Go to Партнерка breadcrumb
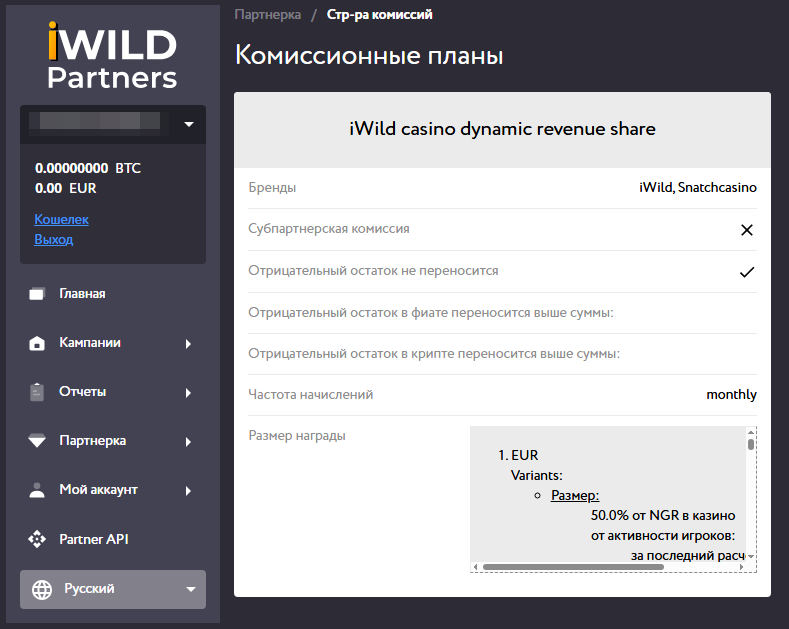The height and width of the screenshot is (629, 789). pyautogui.click(x=268, y=15)
